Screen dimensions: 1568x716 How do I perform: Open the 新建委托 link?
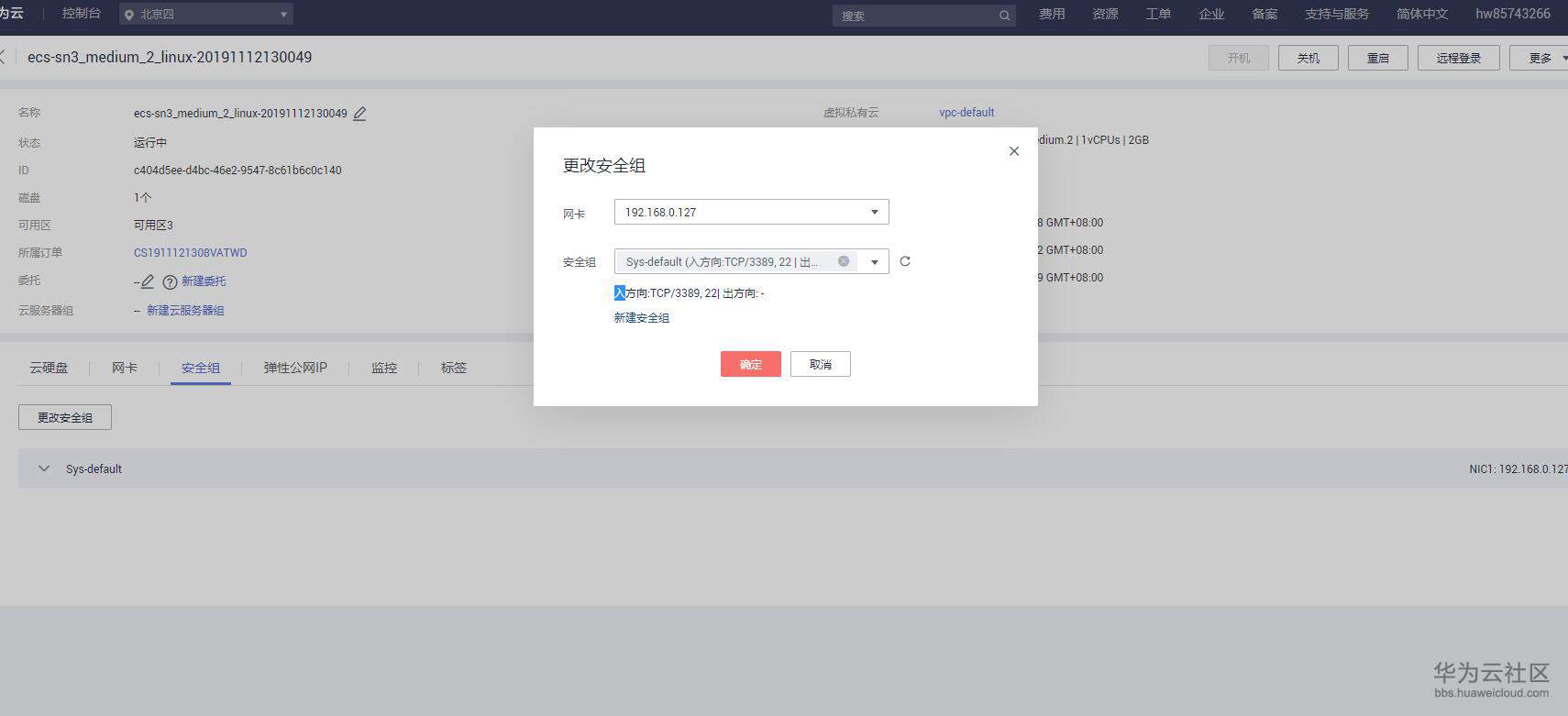pos(204,281)
